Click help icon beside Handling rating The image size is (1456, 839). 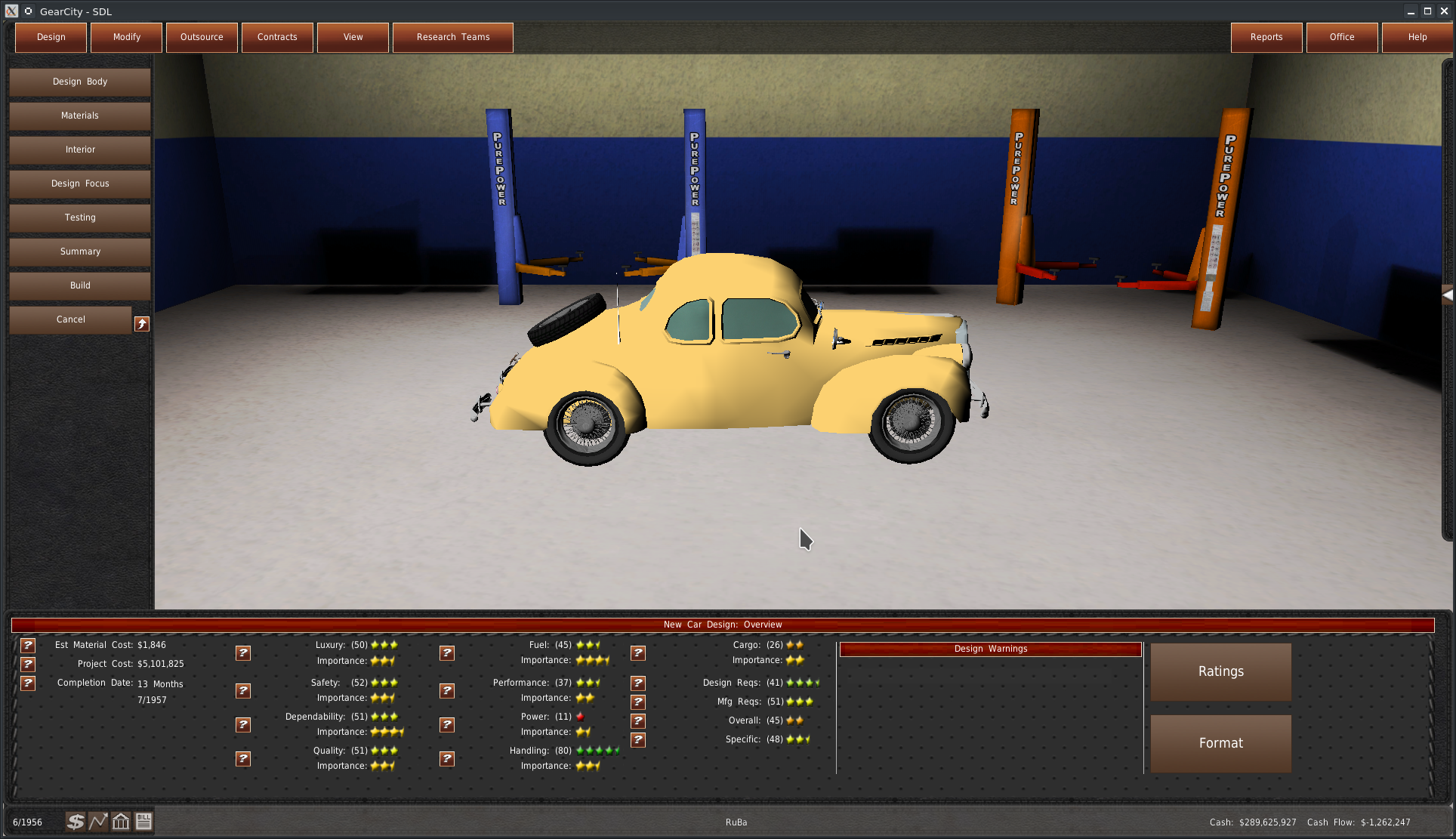pyautogui.click(x=447, y=758)
